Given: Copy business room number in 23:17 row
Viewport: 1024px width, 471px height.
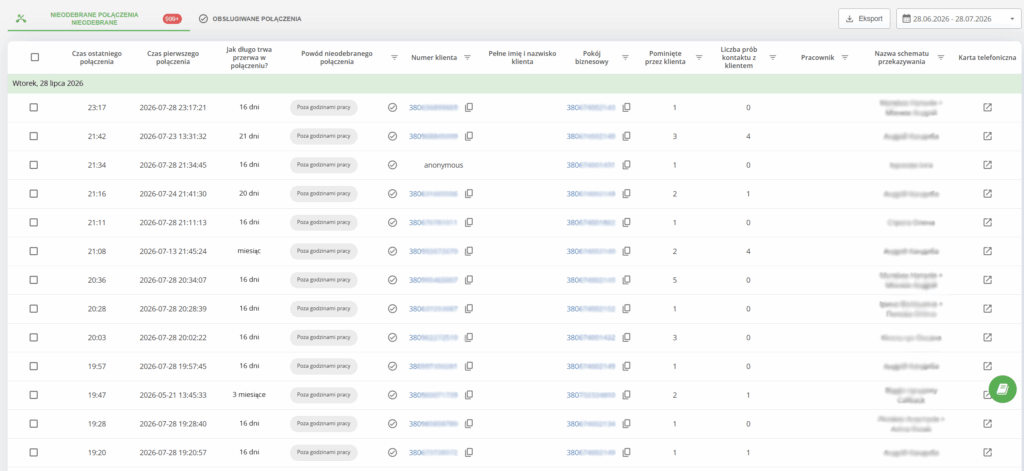Looking at the screenshot, I should pyautogui.click(x=626, y=107).
